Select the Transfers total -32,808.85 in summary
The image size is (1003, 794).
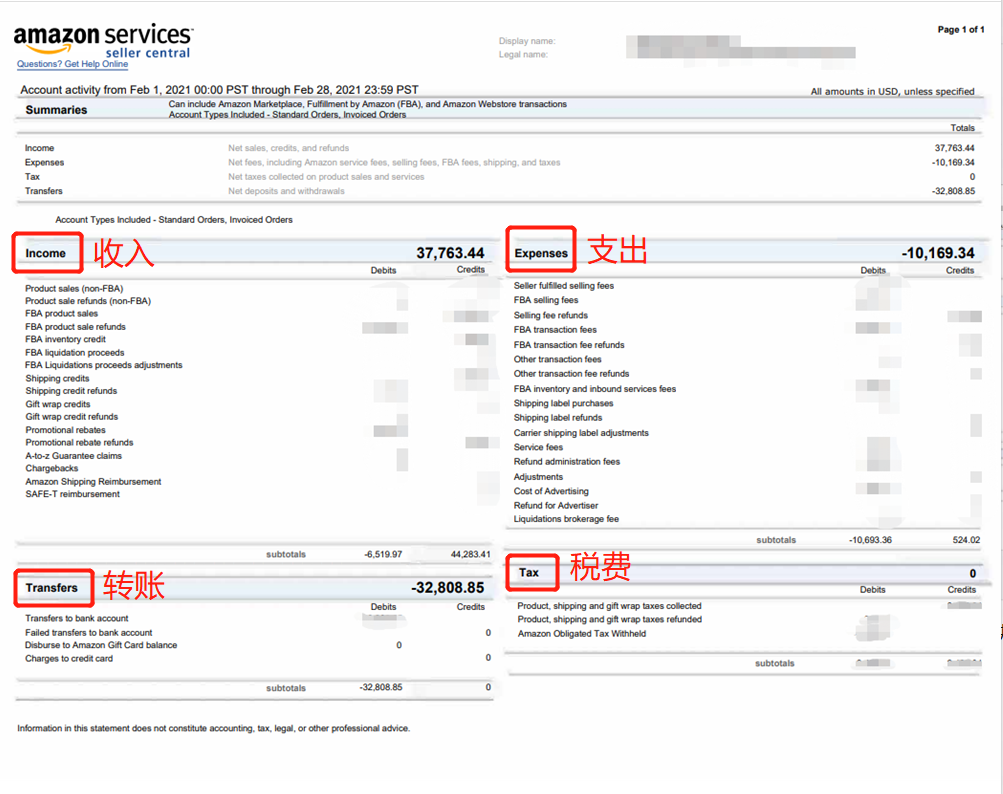click(x=953, y=191)
